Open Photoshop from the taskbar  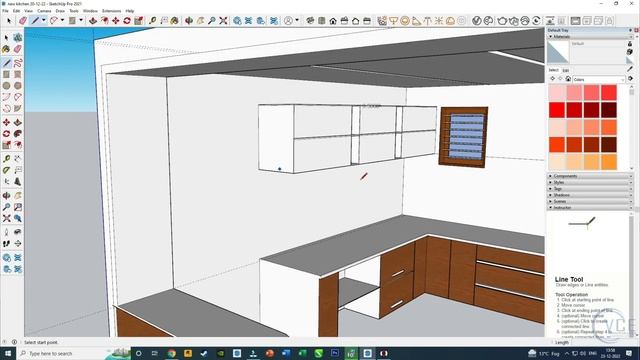pos(335,353)
